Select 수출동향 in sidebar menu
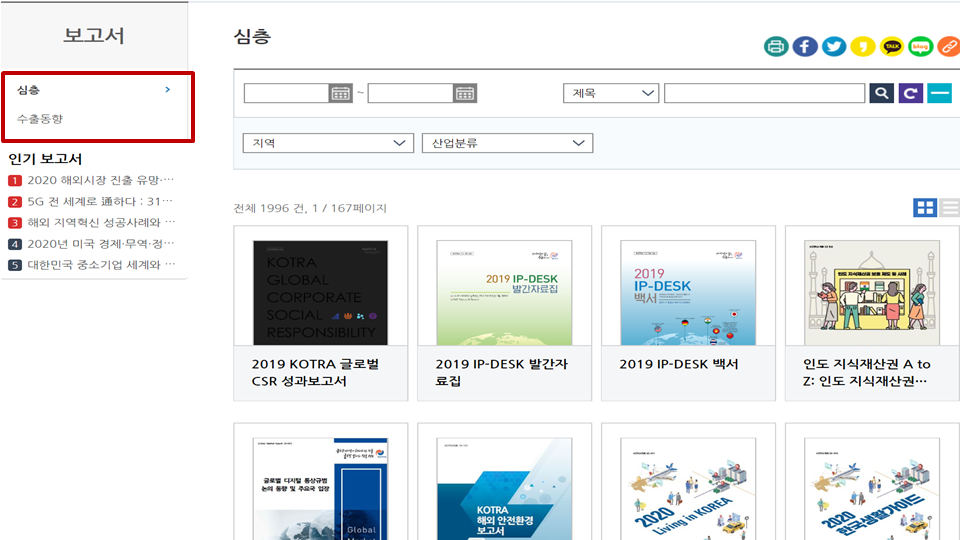 (x=40, y=119)
